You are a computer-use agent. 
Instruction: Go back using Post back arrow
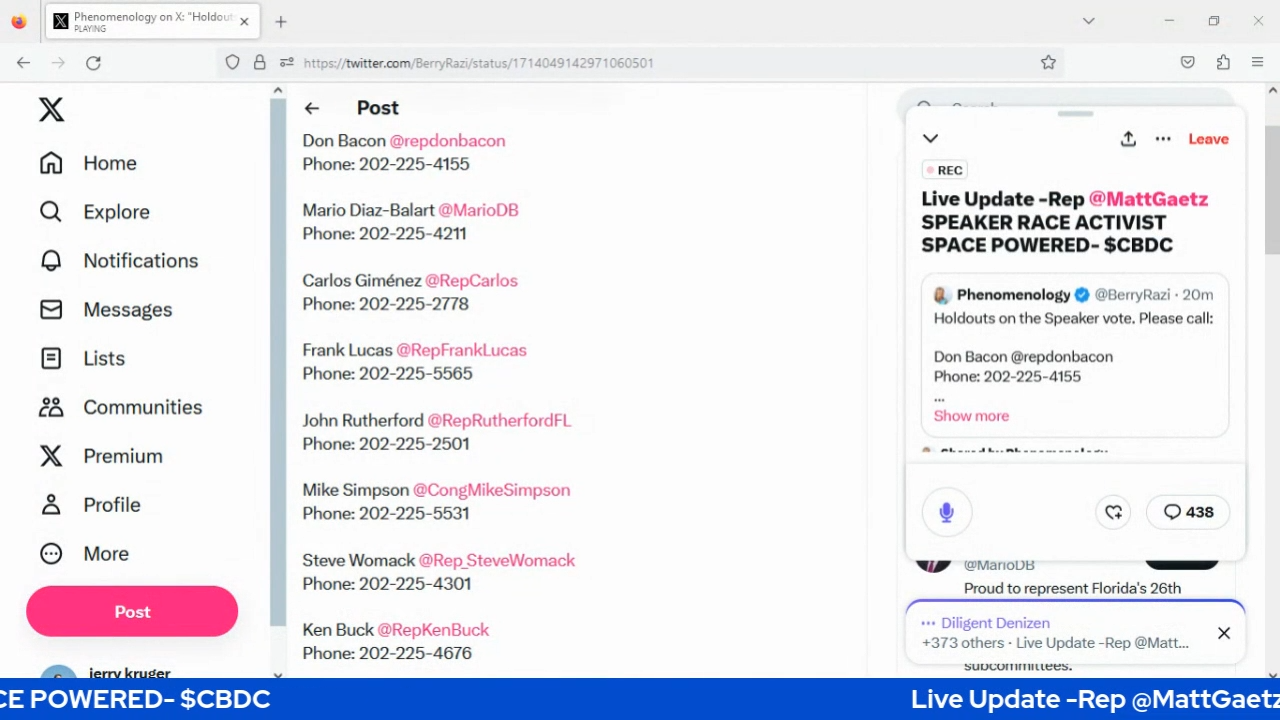pos(312,108)
